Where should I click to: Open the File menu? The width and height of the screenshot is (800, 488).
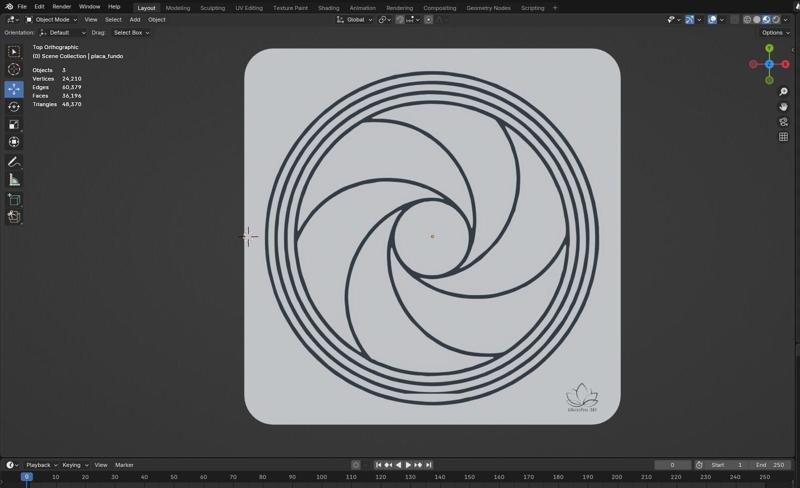[x=22, y=7]
